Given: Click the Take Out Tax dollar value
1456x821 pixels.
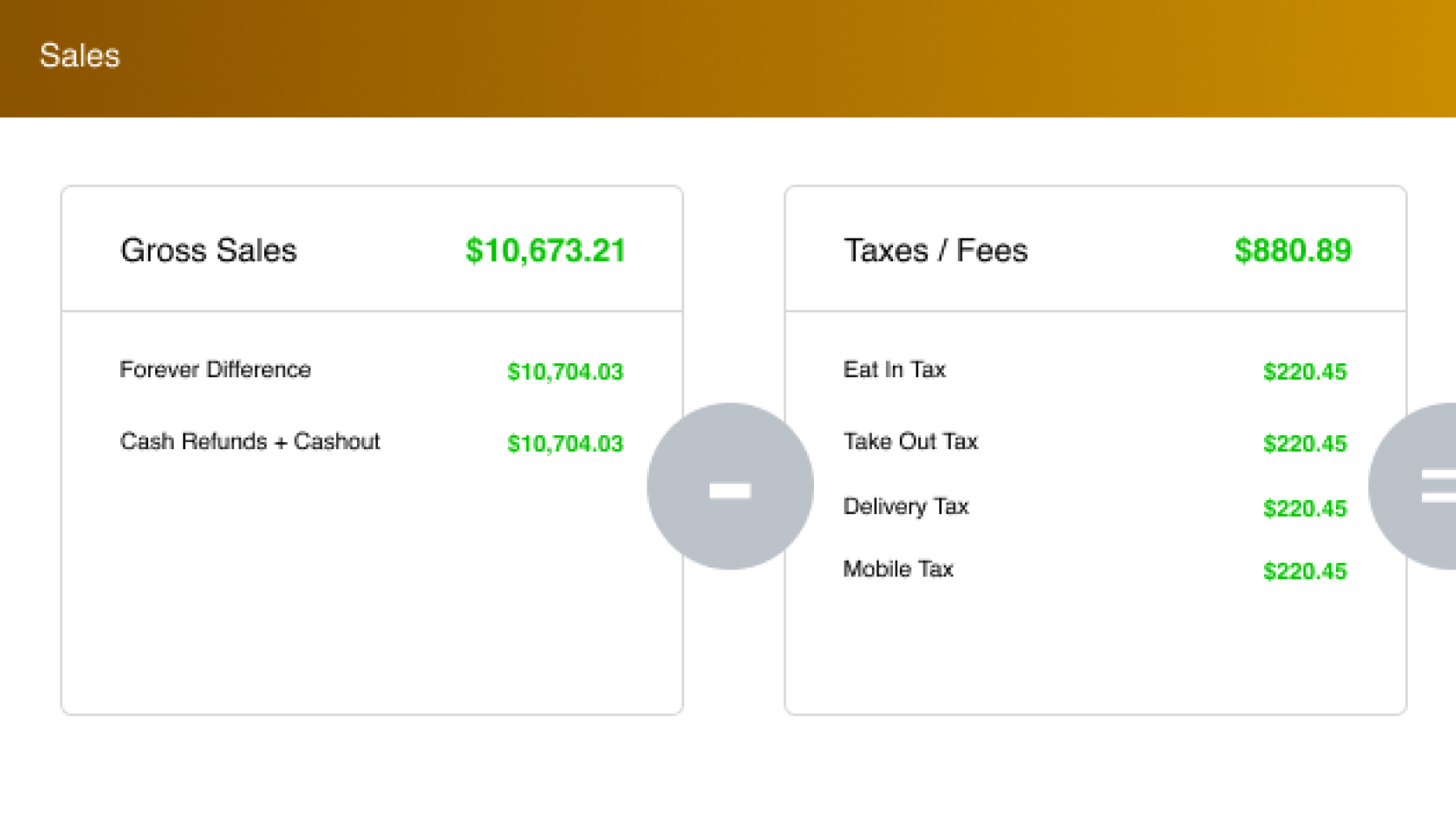Looking at the screenshot, I should [1305, 444].
